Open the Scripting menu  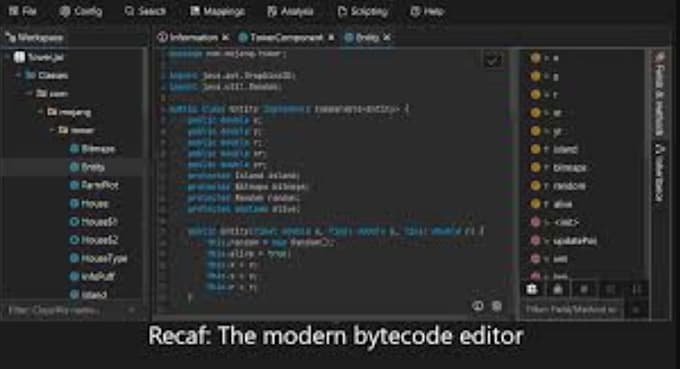pos(363,11)
